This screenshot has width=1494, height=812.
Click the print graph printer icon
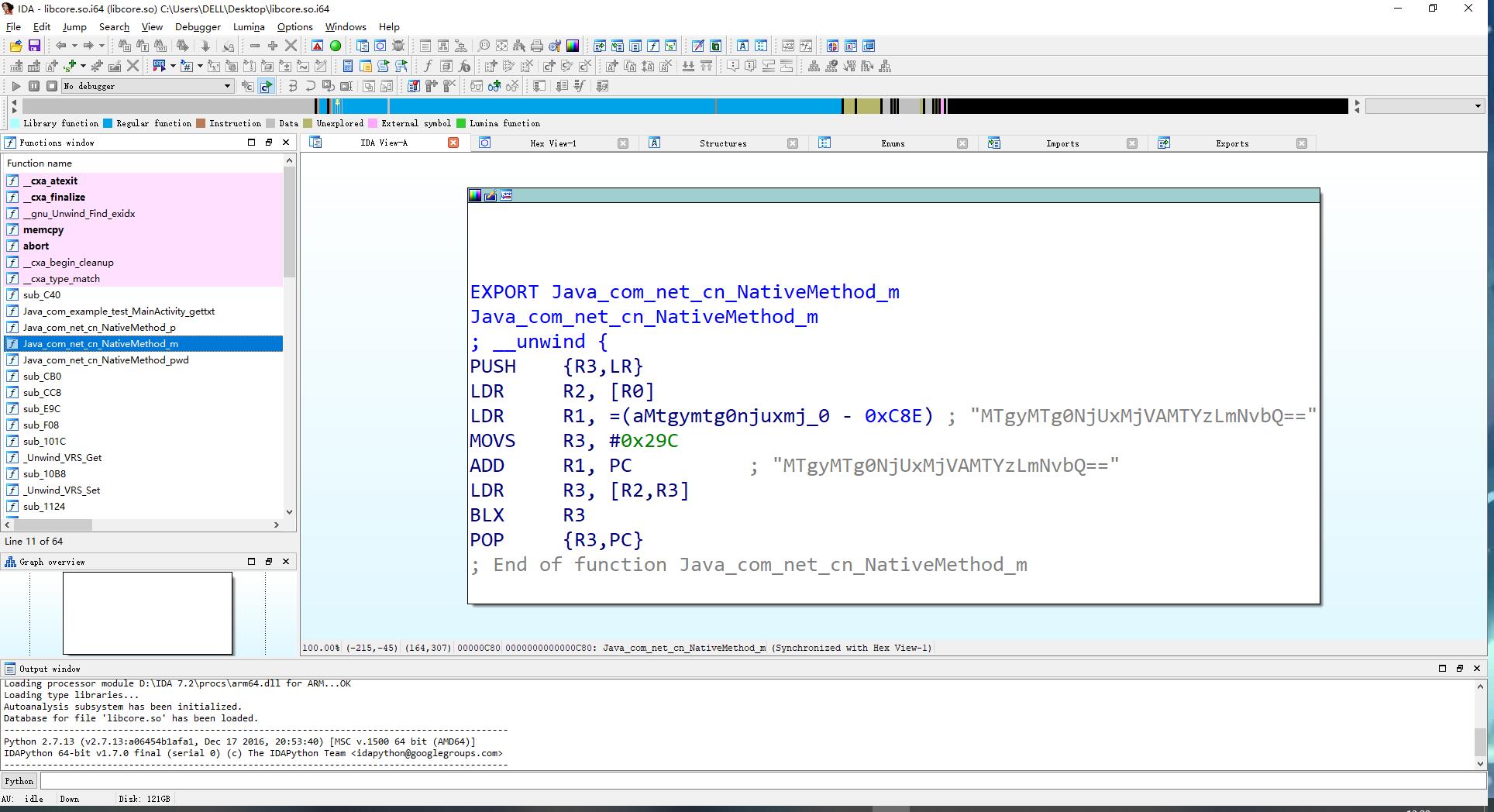click(x=536, y=46)
